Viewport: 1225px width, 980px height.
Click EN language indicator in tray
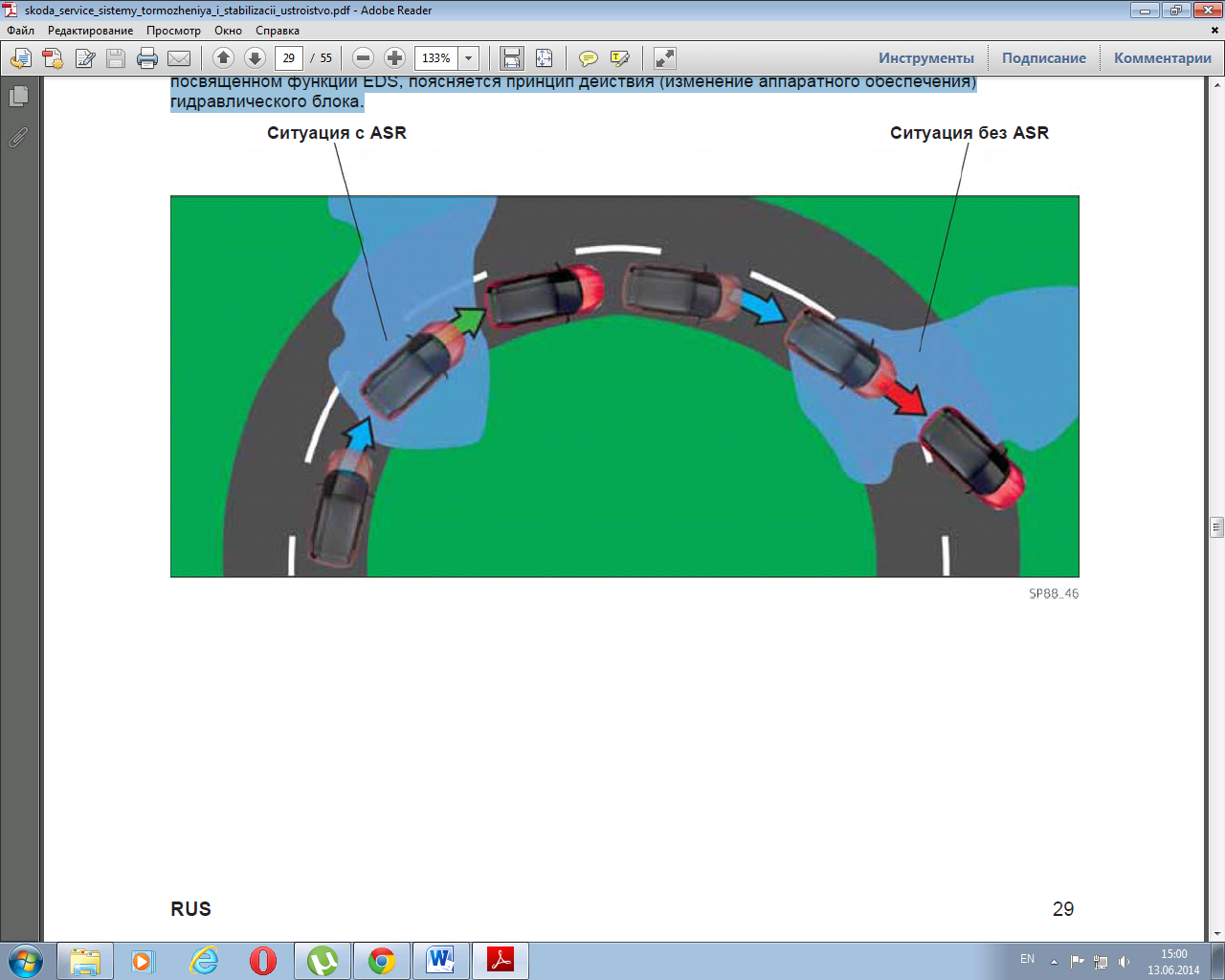click(1027, 959)
